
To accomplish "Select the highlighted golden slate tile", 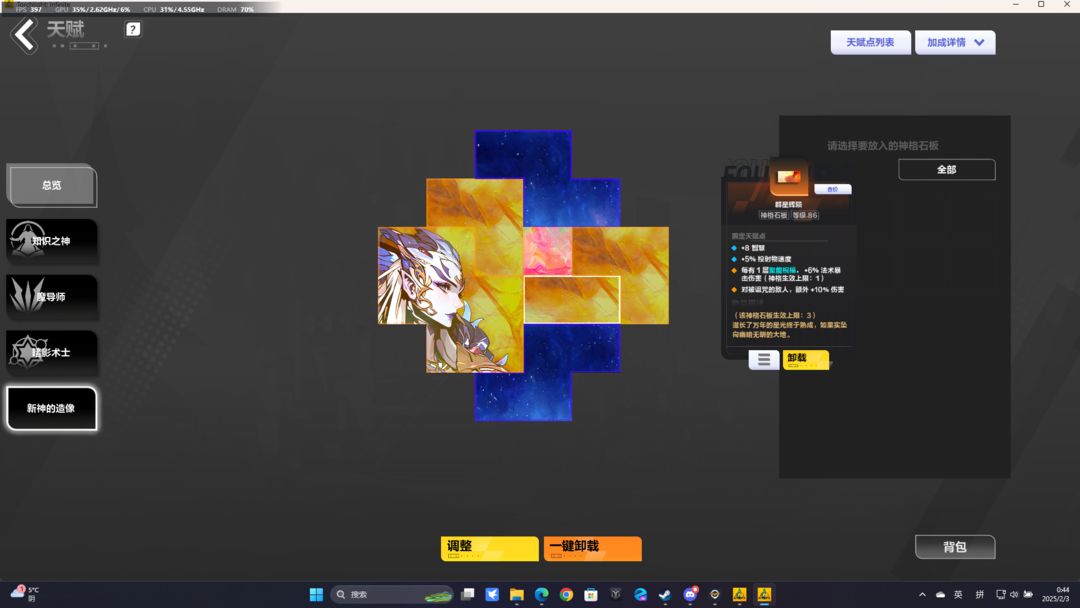I will pyautogui.click(x=572, y=300).
